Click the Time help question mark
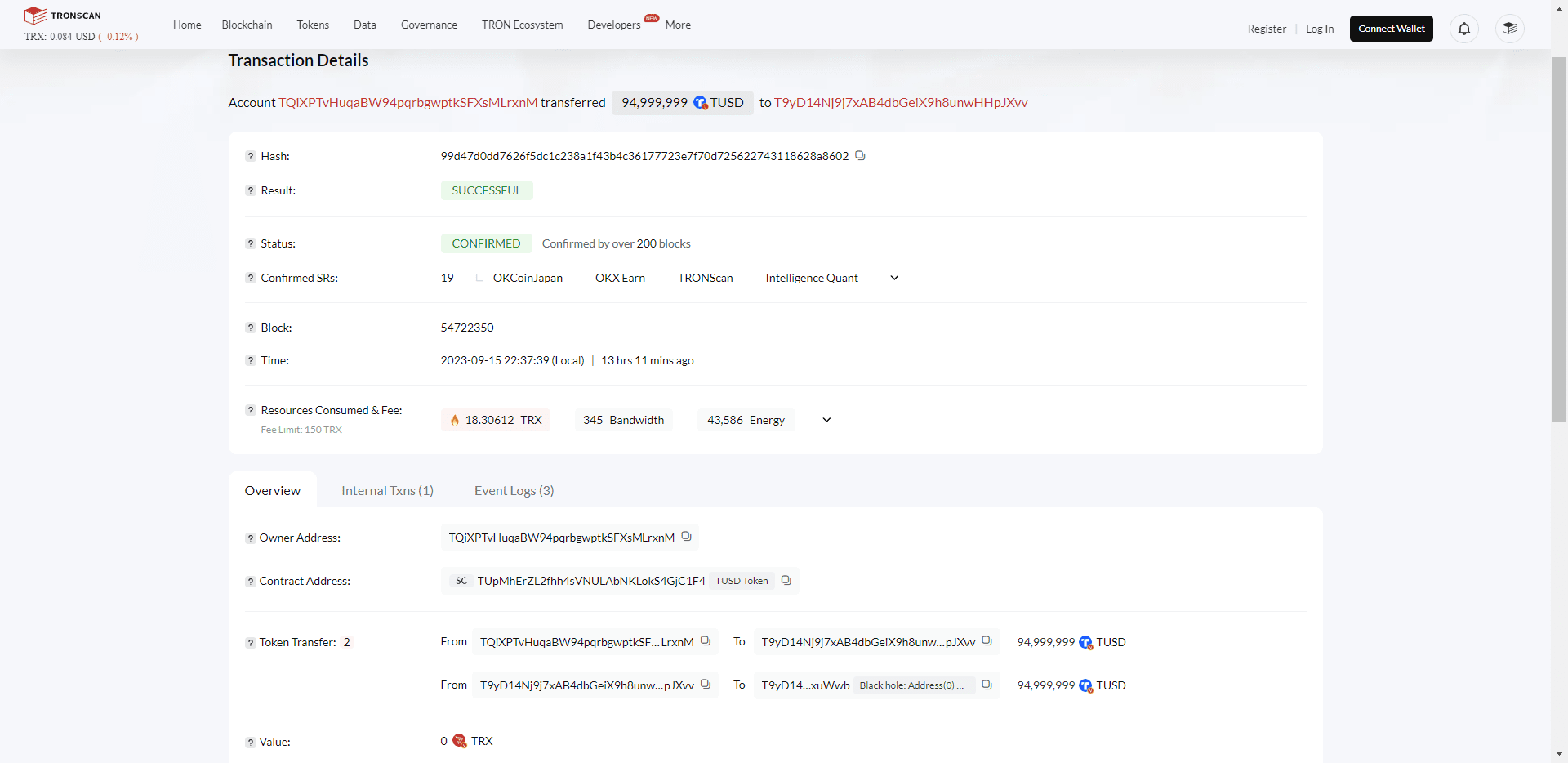Screen dimensions: 1568x763 (x=251, y=360)
